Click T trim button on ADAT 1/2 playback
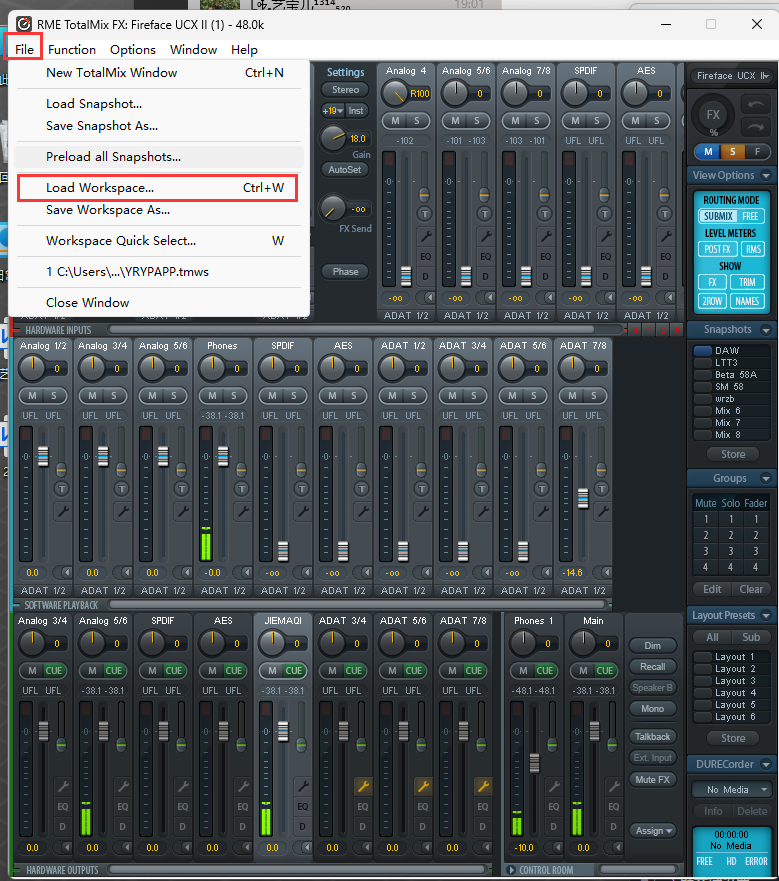 pyautogui.click(x=422, y=489)
